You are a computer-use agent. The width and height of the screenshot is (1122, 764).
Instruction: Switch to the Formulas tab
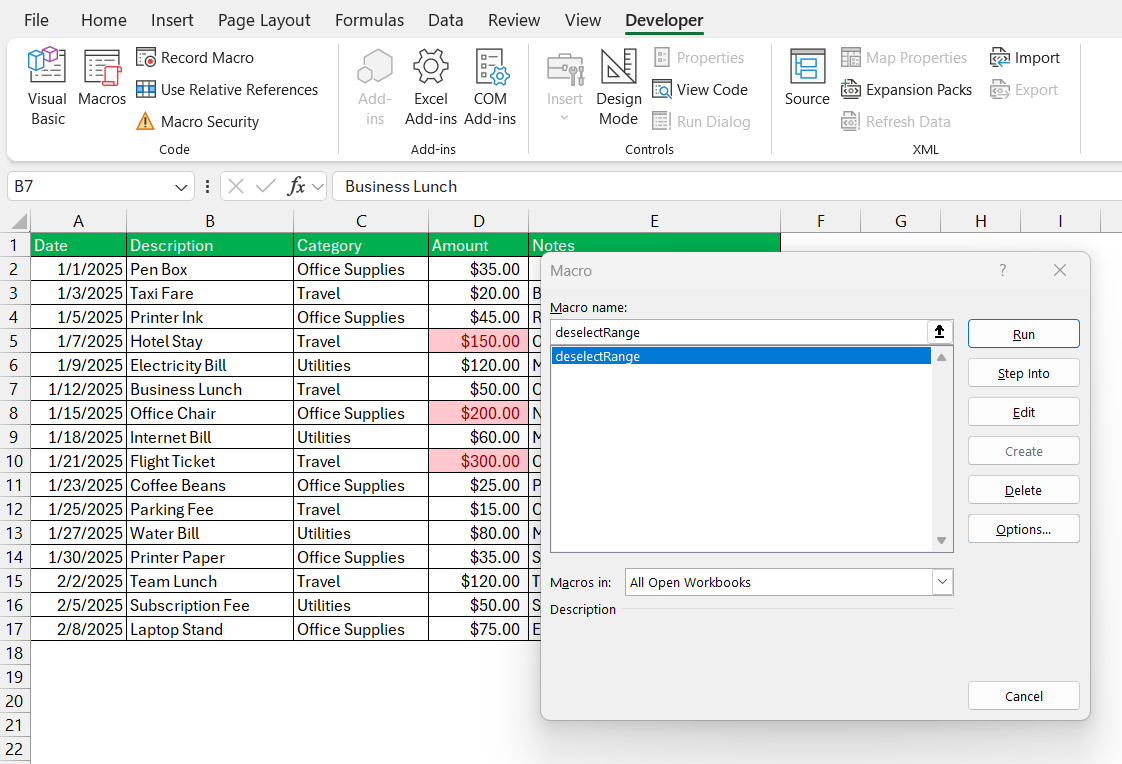[369, 20]
